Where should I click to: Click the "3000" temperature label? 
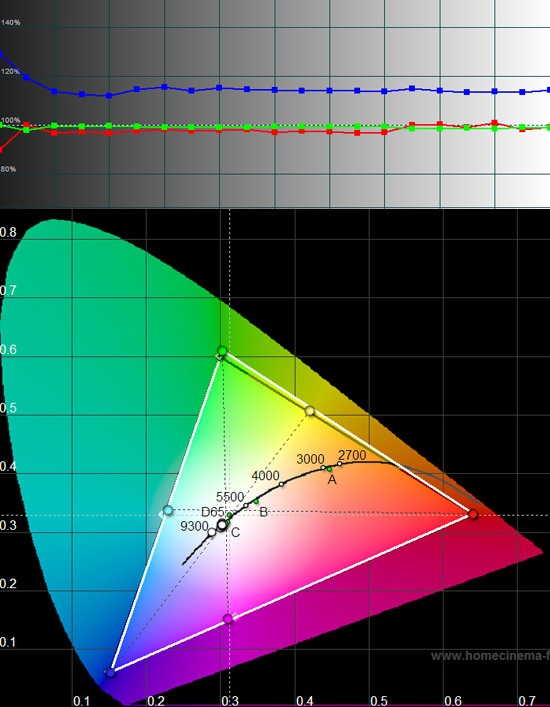point(310,459)
